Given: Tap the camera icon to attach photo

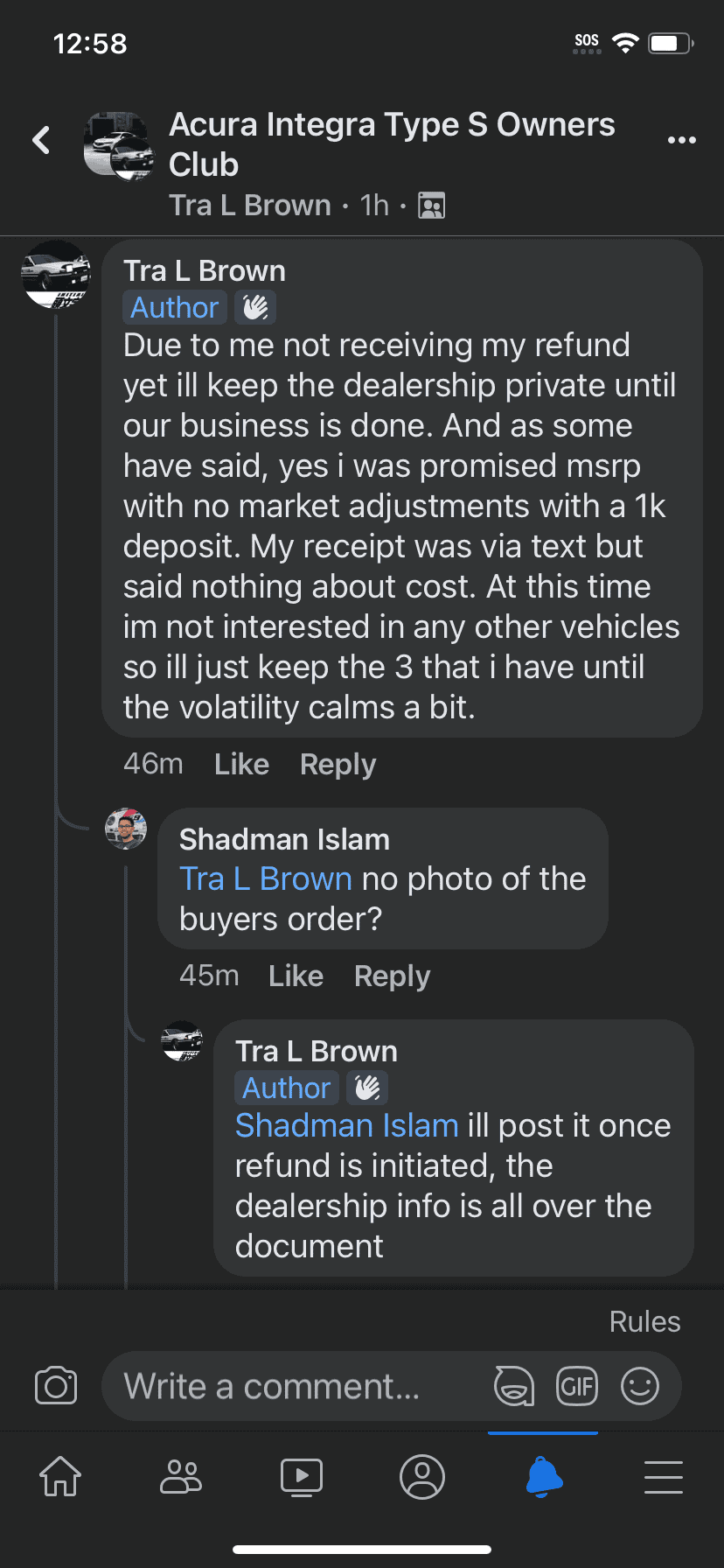Looking at the screenshot, I should pos(56,1386).
